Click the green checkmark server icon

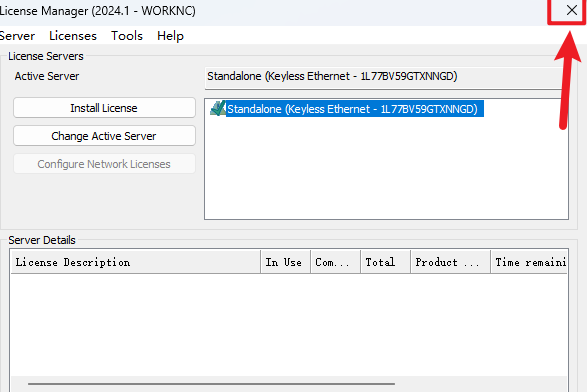click(x=218, y=109)
